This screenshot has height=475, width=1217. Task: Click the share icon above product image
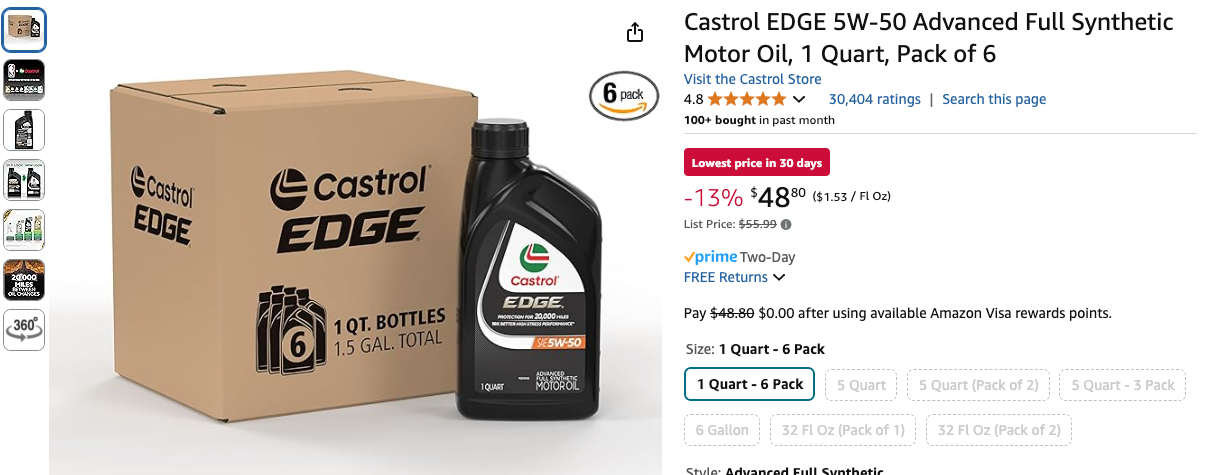coord(635,33)
